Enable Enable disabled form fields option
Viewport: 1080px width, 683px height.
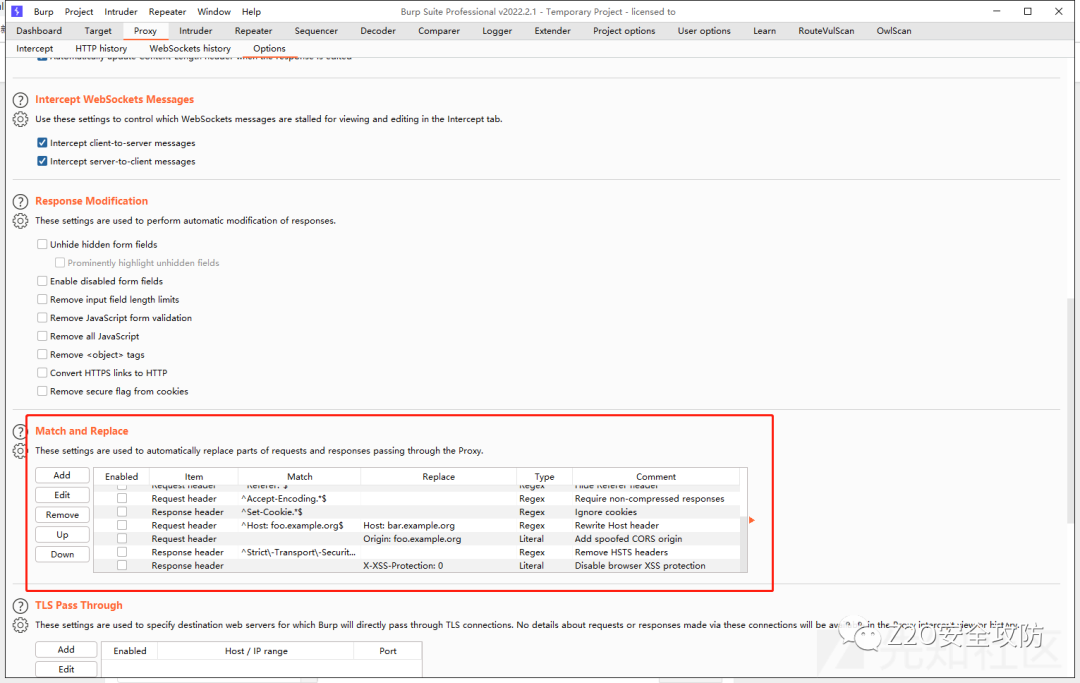pos(42,281)
